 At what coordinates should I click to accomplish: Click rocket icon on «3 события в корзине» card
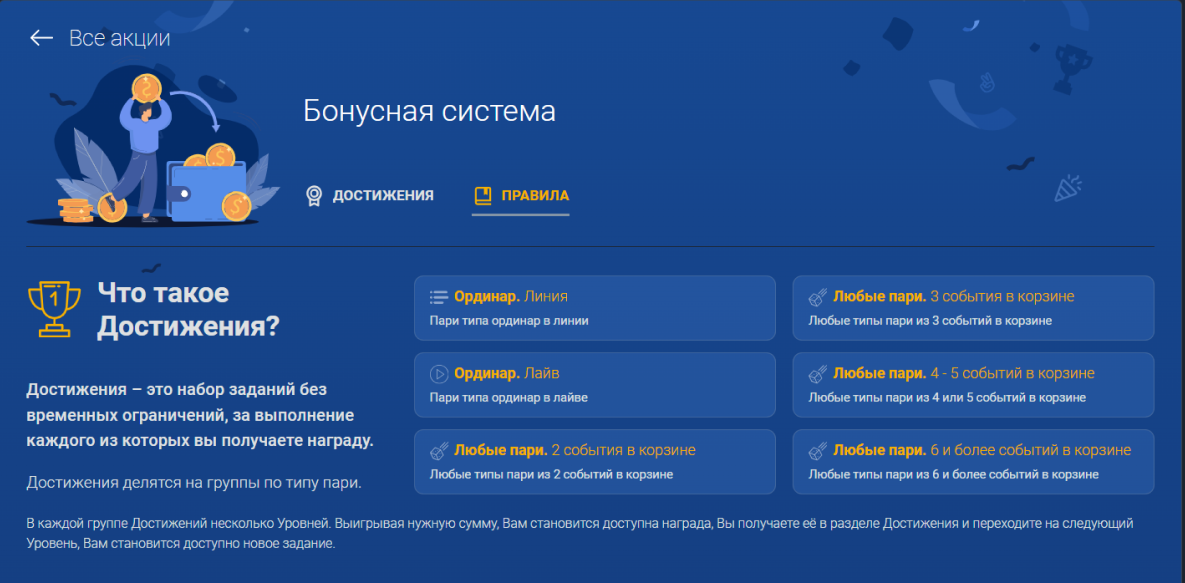(x=818, y=295)
